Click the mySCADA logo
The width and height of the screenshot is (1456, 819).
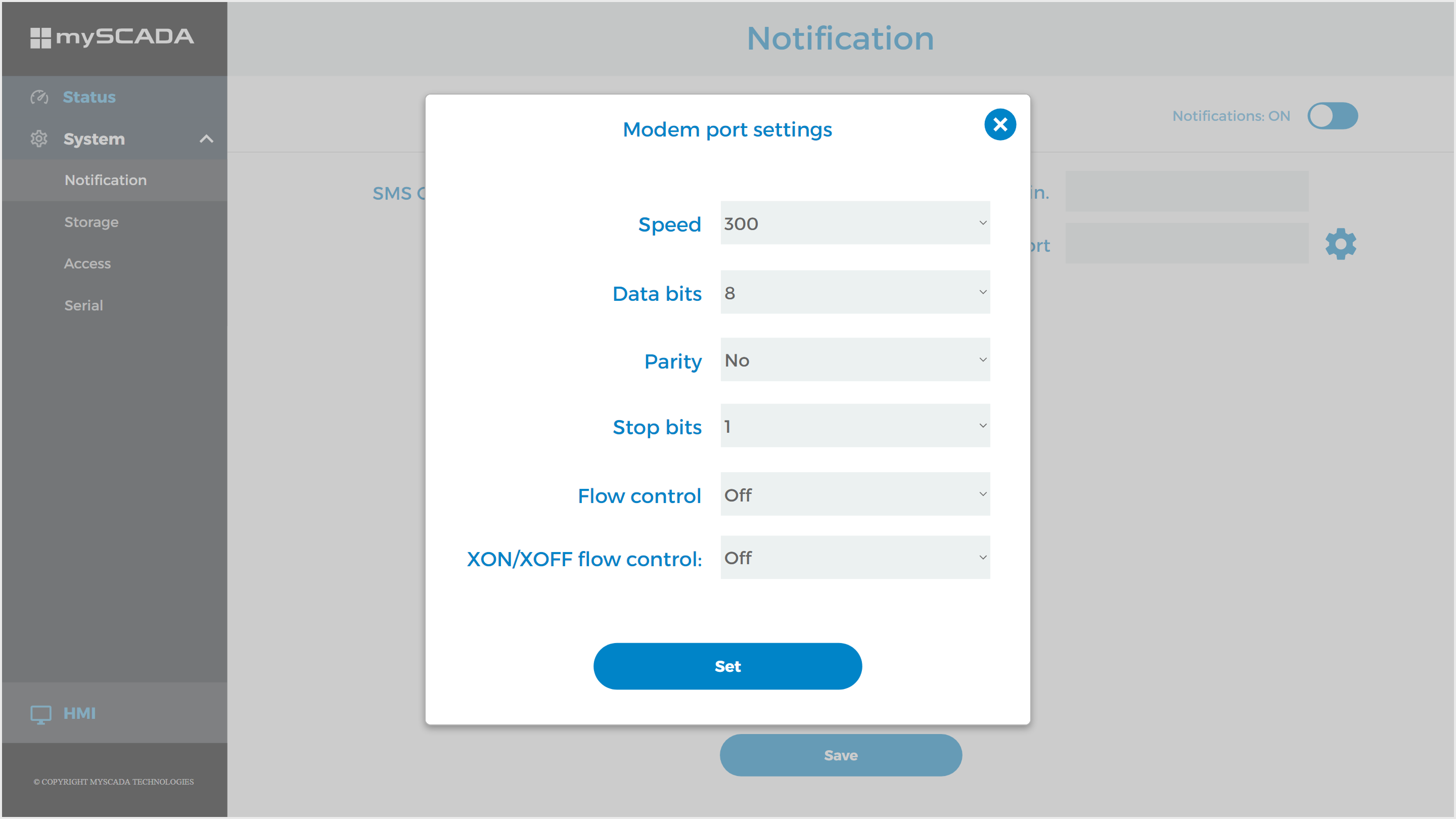click(112, 37)
